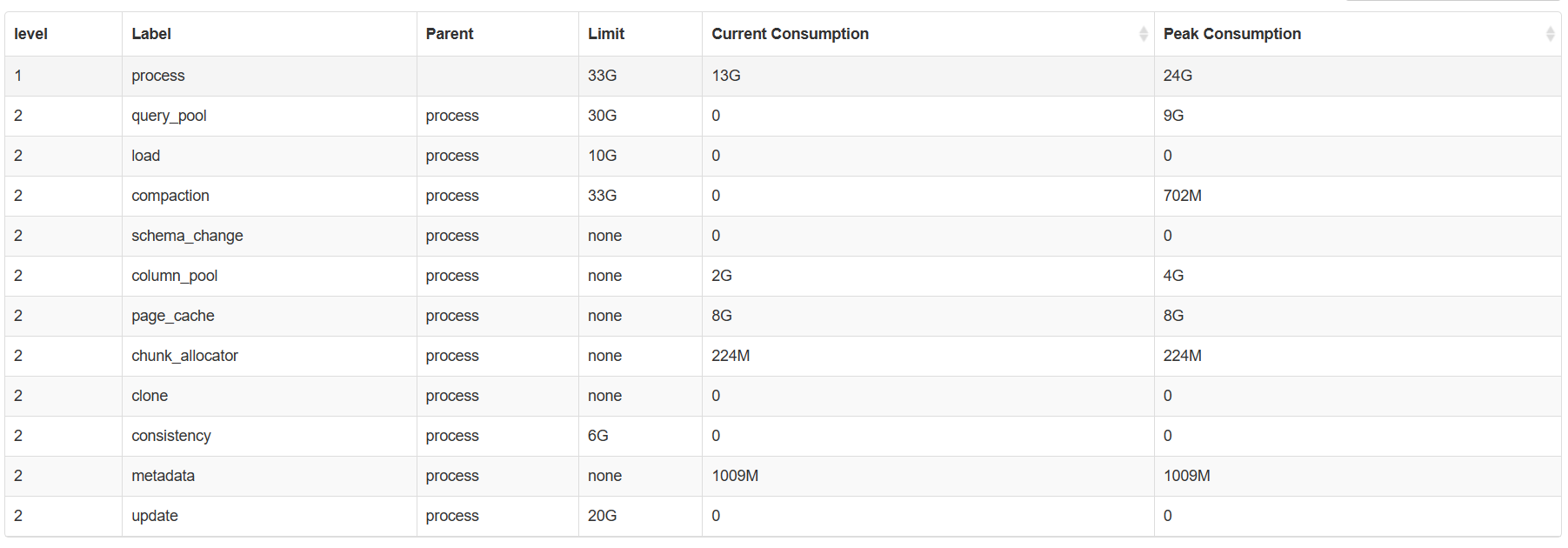Select the update row label
The image size is (1568, 548).
[155, 516]
